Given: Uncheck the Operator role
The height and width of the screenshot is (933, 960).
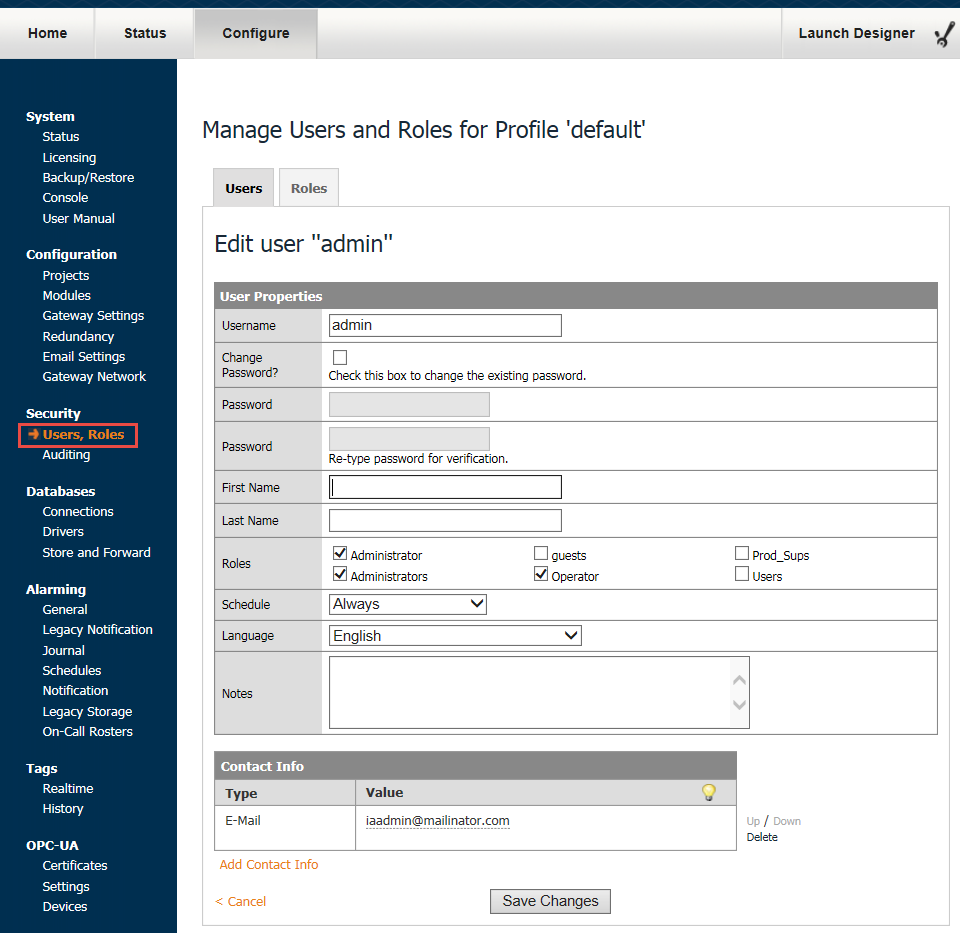Looking at the screenshot, I should click(541, 574).
